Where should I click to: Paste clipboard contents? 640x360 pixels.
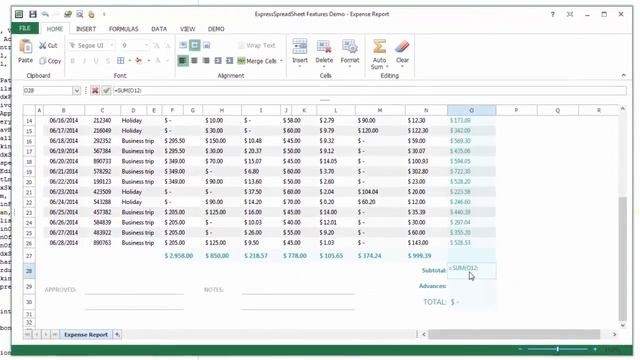[x=25, y=51]
